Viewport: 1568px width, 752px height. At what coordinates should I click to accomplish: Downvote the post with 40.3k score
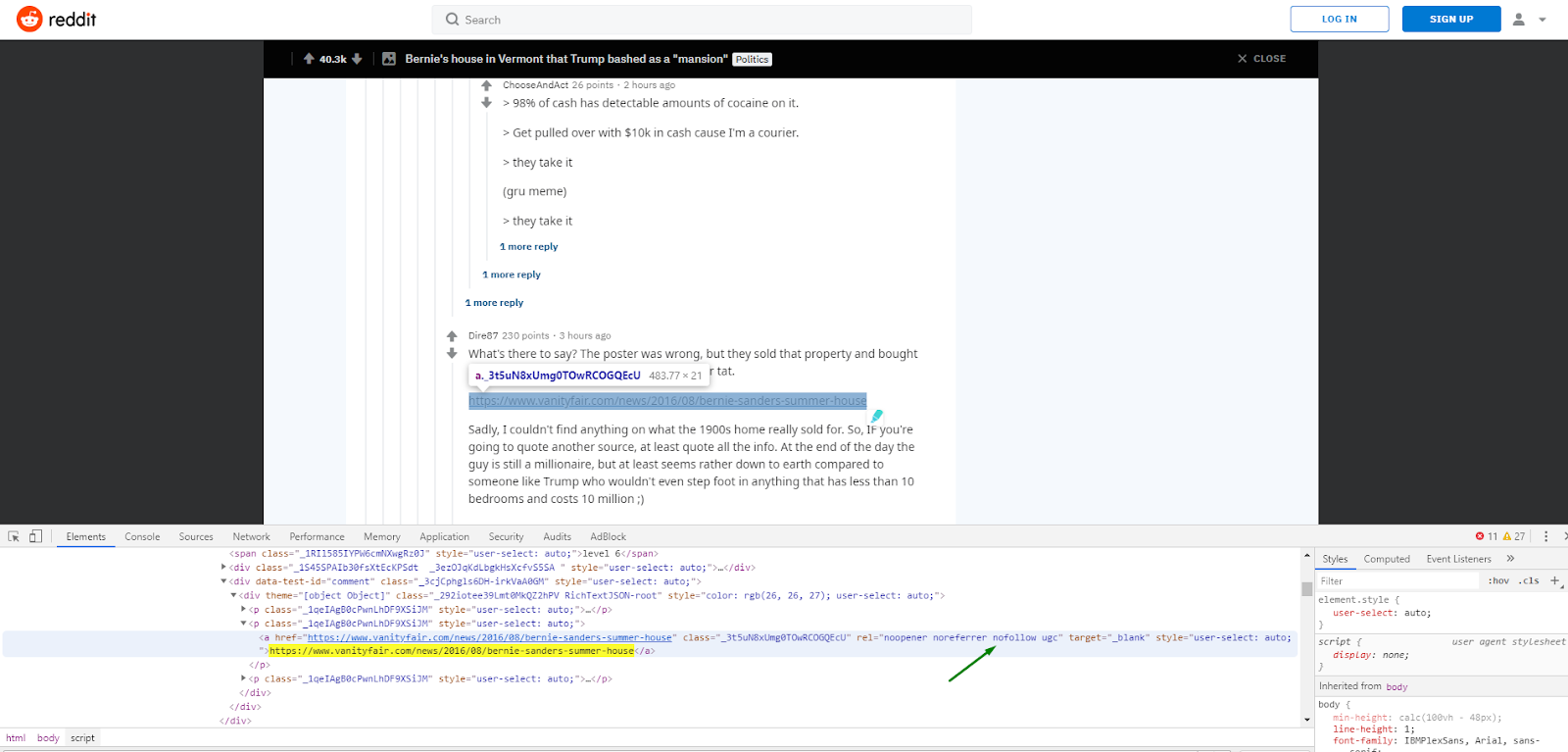(x=357, y=59)
